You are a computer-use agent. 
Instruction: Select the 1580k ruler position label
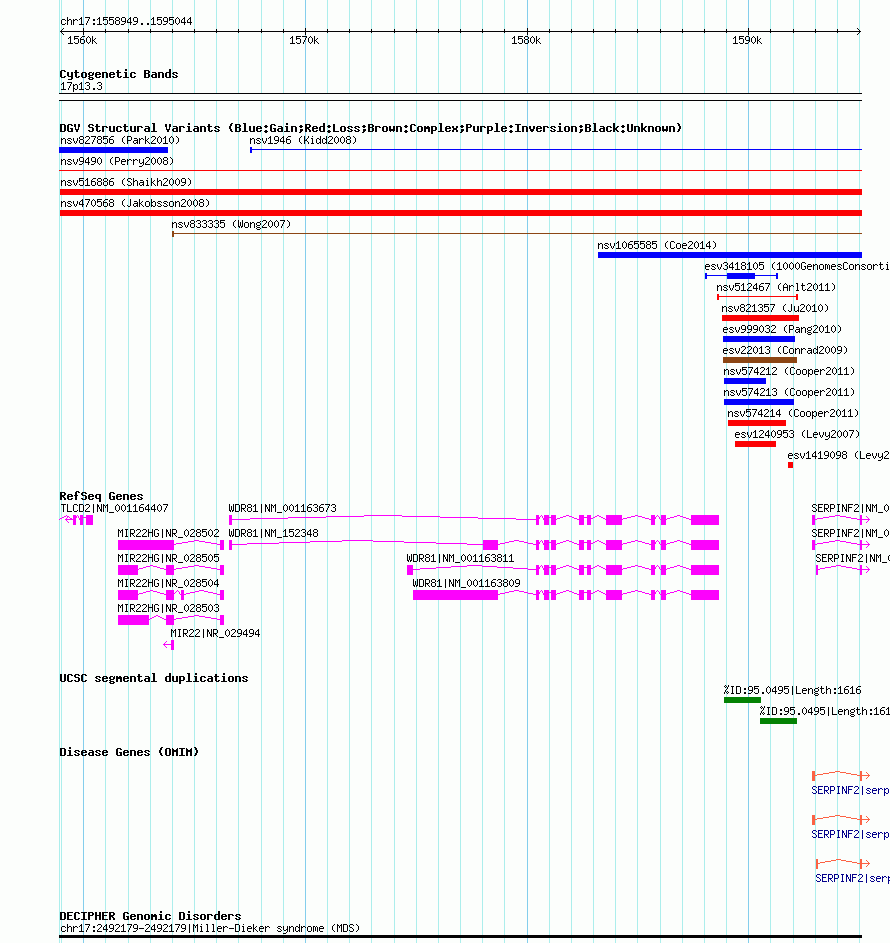(x=526, y=40)
